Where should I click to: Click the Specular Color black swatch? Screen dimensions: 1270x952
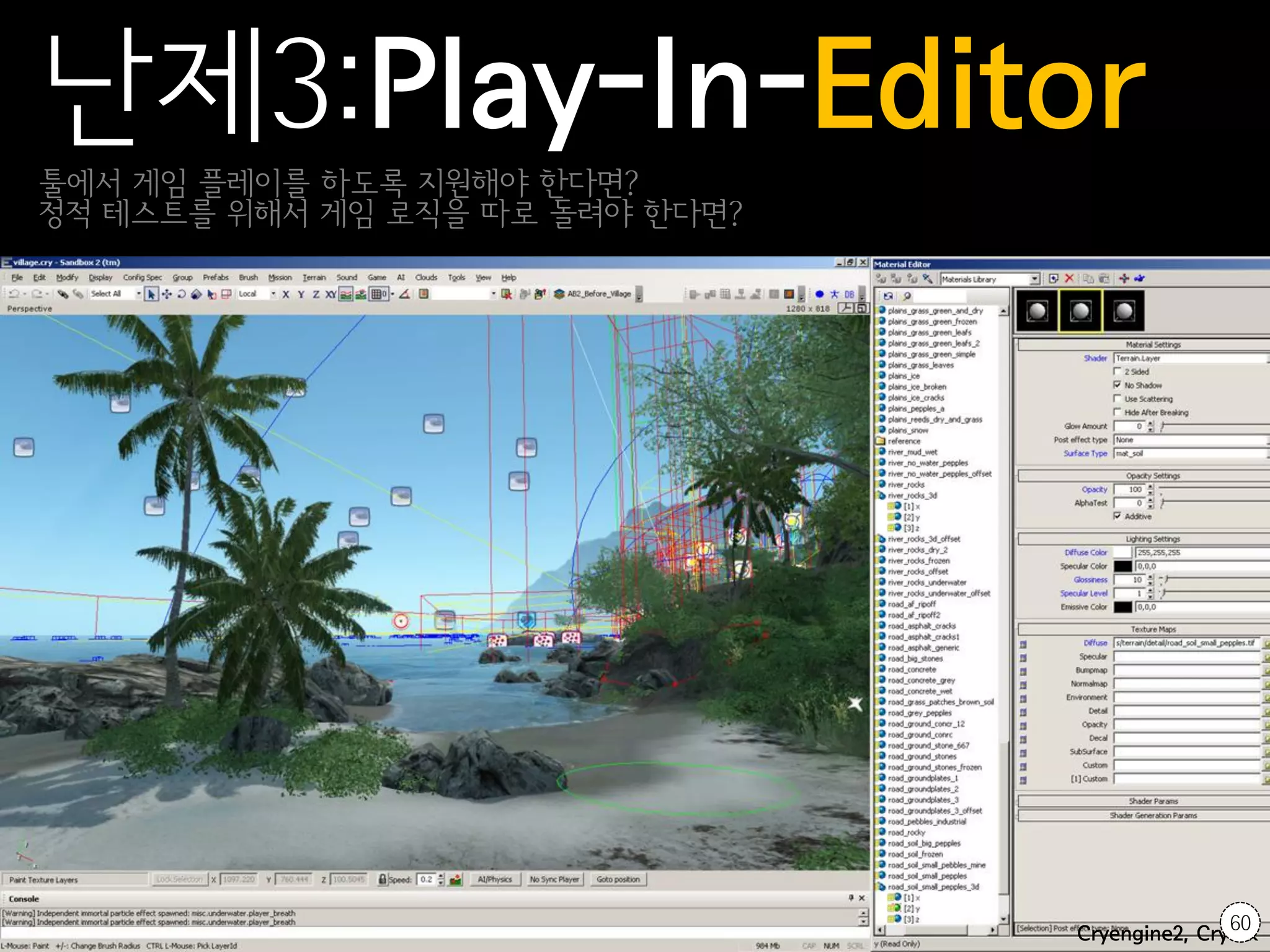[1123, 566]
